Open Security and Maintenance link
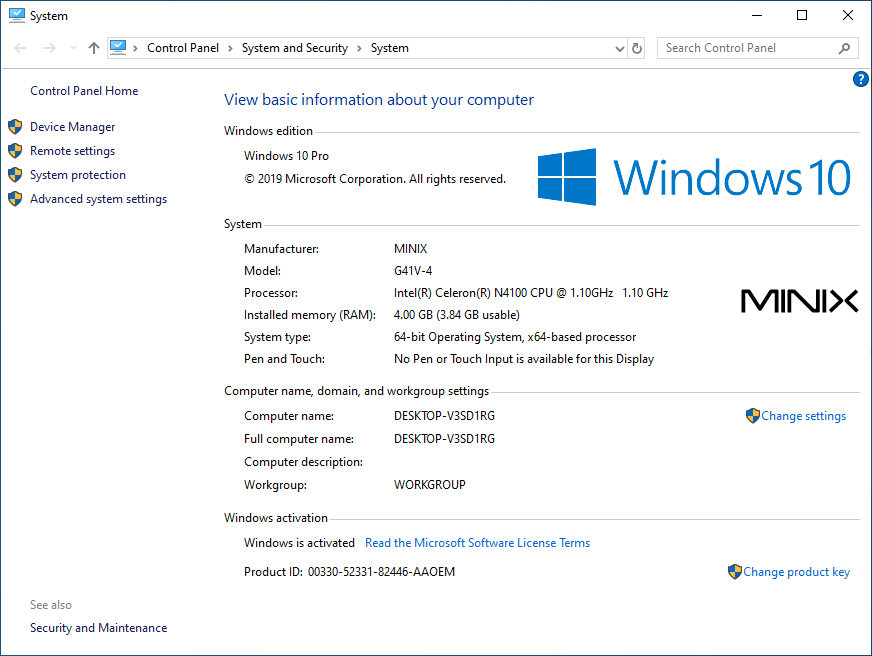 pyautogui.click(x=98, y=628)
